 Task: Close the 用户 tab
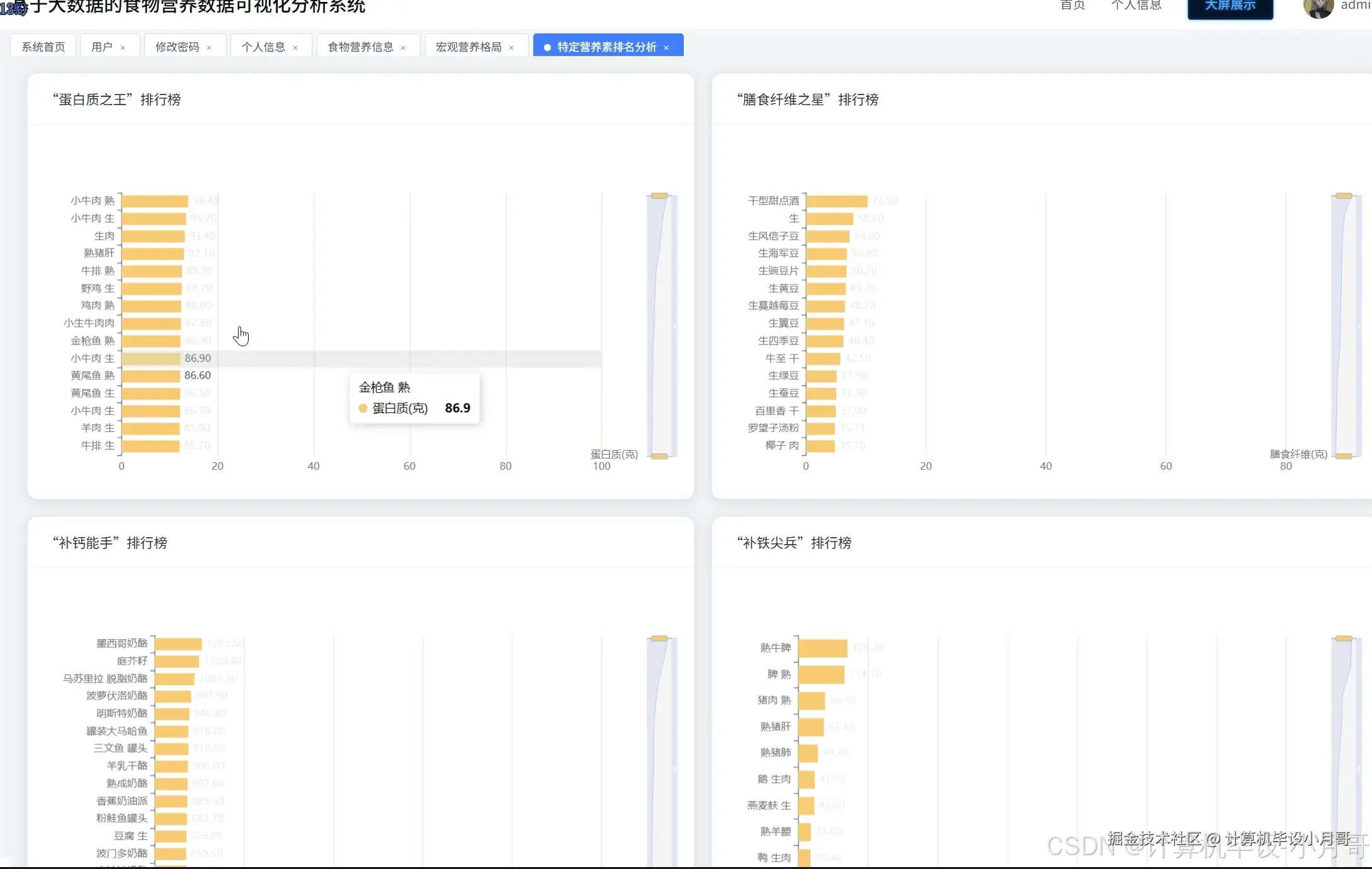coord(123,48)
